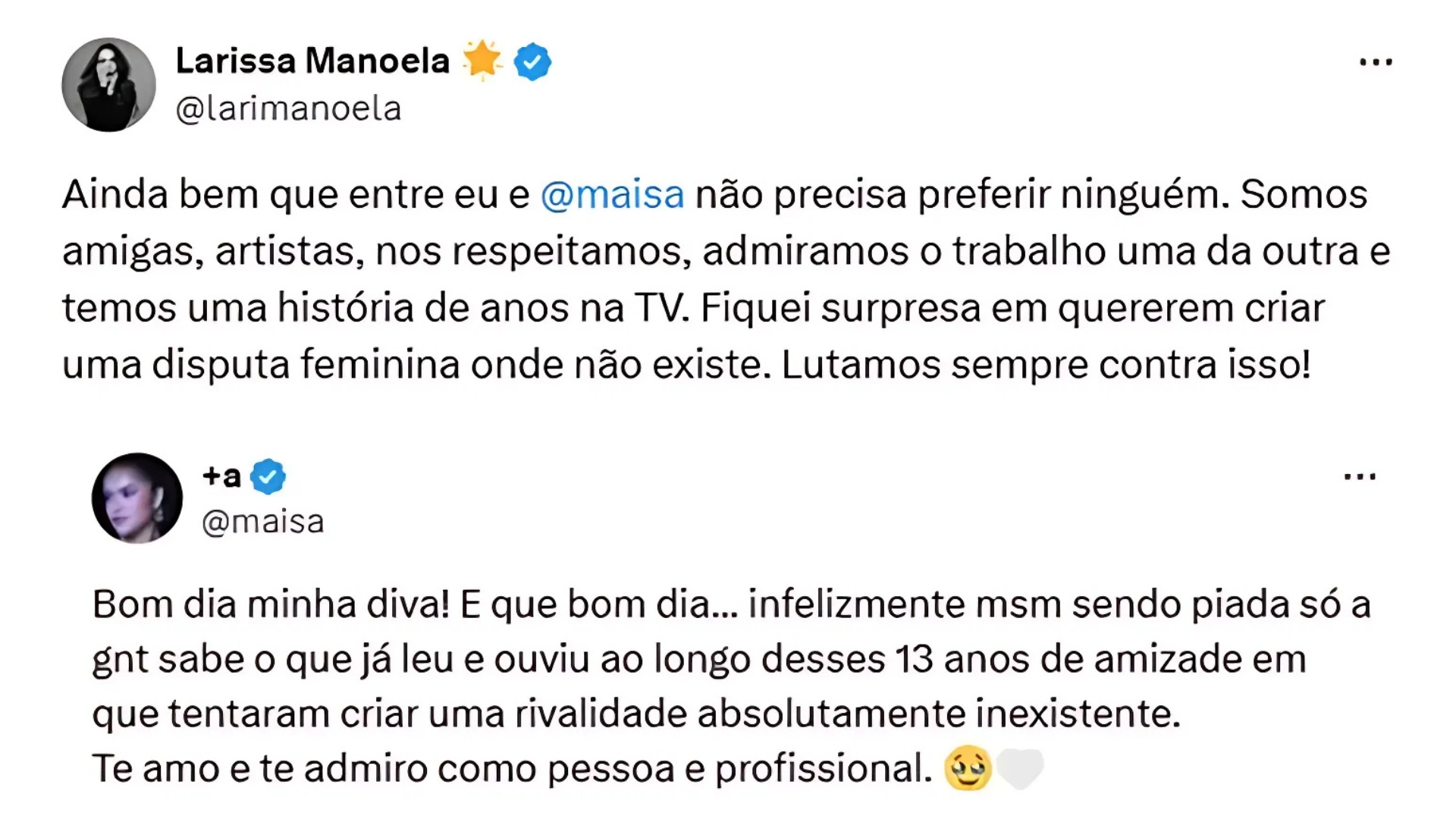Click the teary-eyed pleading face emoji
Image resolution: width=1456 pixels, height=819 pixels.
[968, 768]
